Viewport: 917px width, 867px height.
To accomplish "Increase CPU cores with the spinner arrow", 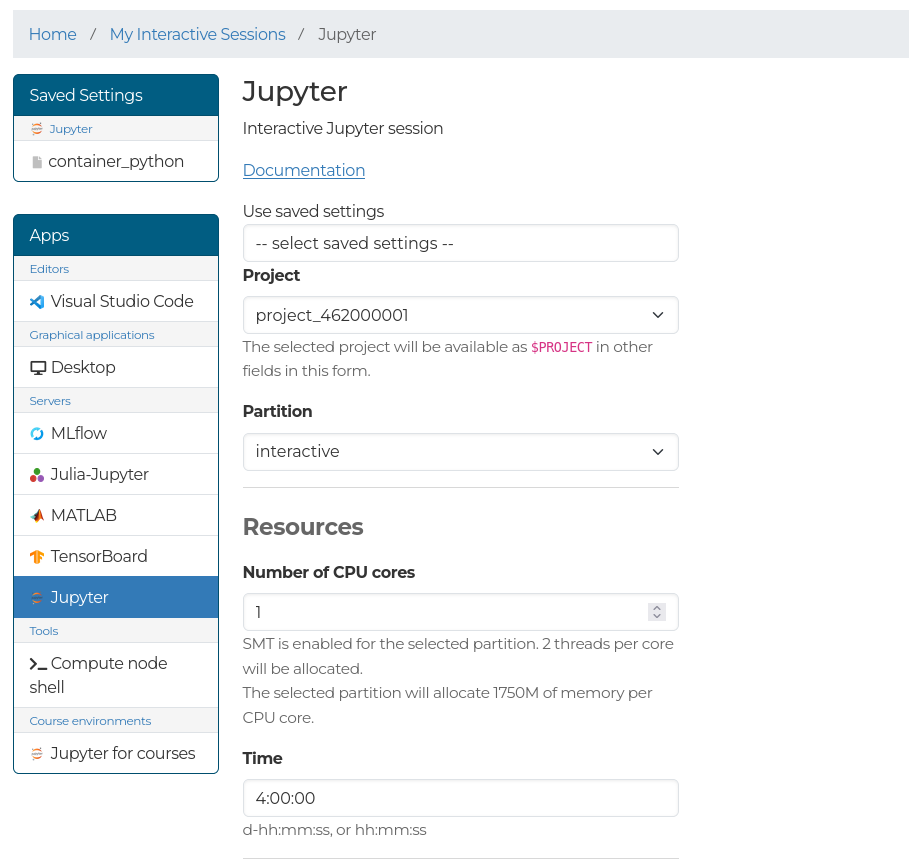I will point(657,605).
